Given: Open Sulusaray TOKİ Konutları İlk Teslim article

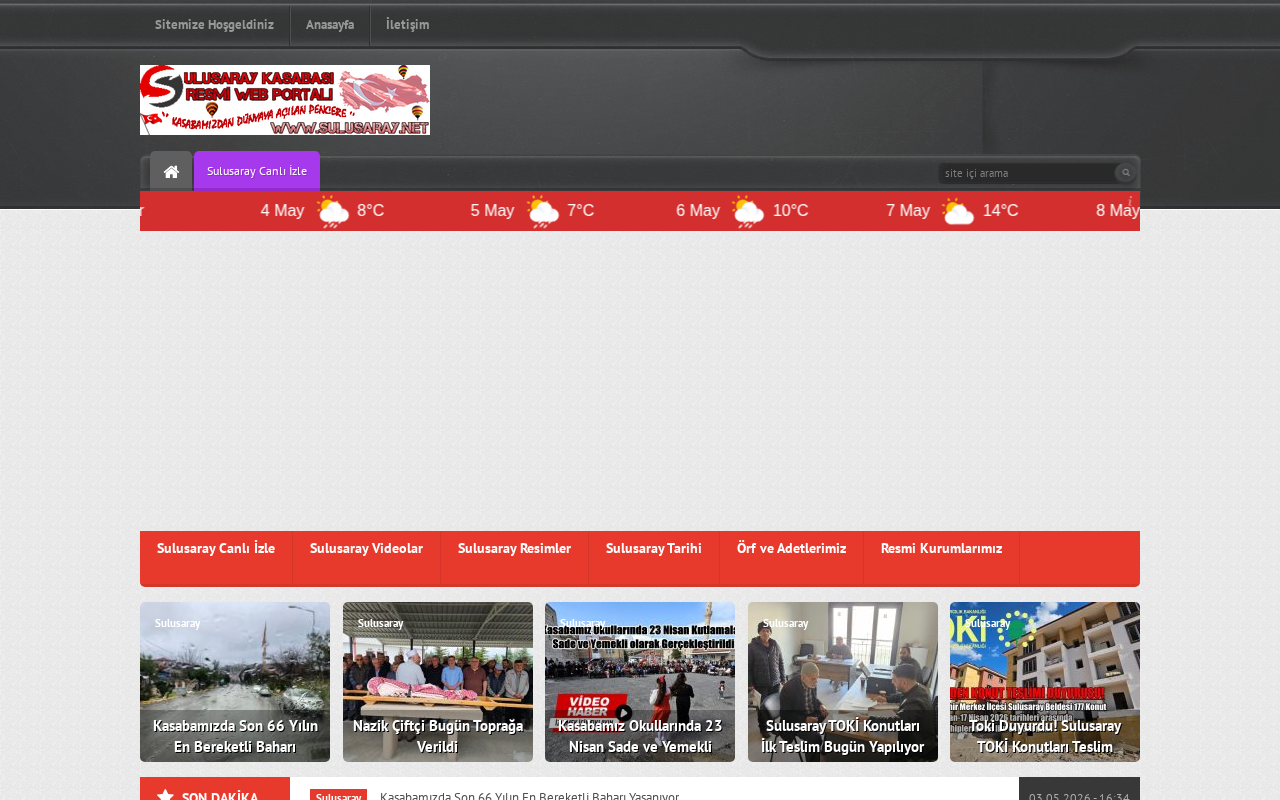Looking at the screenshot, I should point(843,682).
